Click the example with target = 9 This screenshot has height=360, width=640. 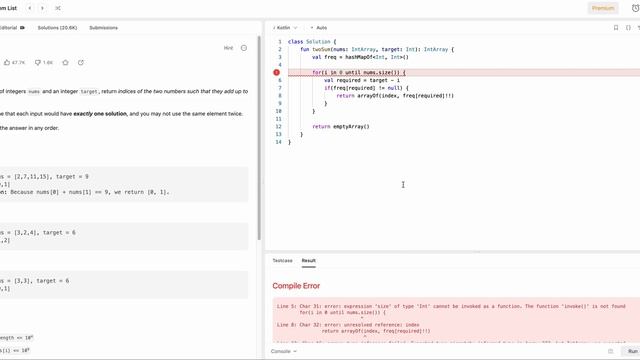click(x=124, y=184)
